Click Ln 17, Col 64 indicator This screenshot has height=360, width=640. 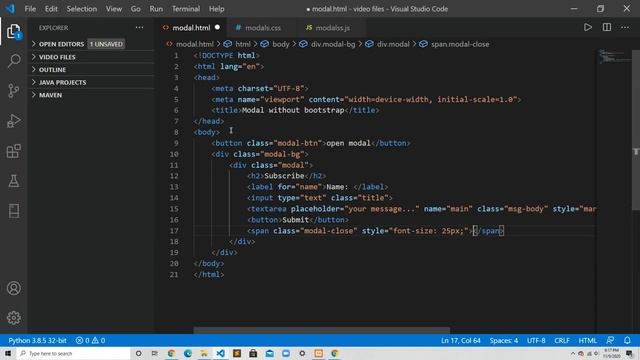[x=460, y=340]
